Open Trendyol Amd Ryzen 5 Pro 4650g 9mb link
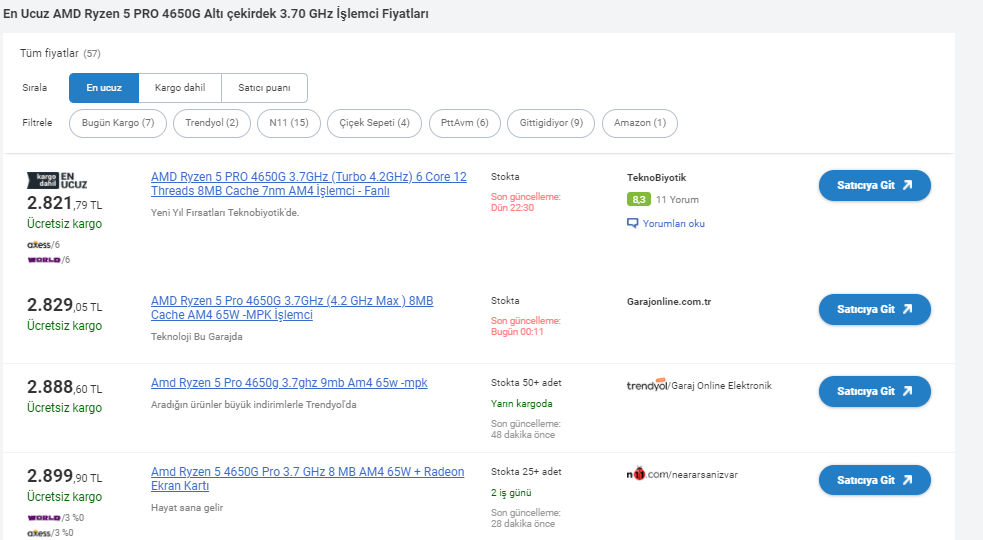Image resolution: width=983 pixels, height=540 pixels. (289, 383)
